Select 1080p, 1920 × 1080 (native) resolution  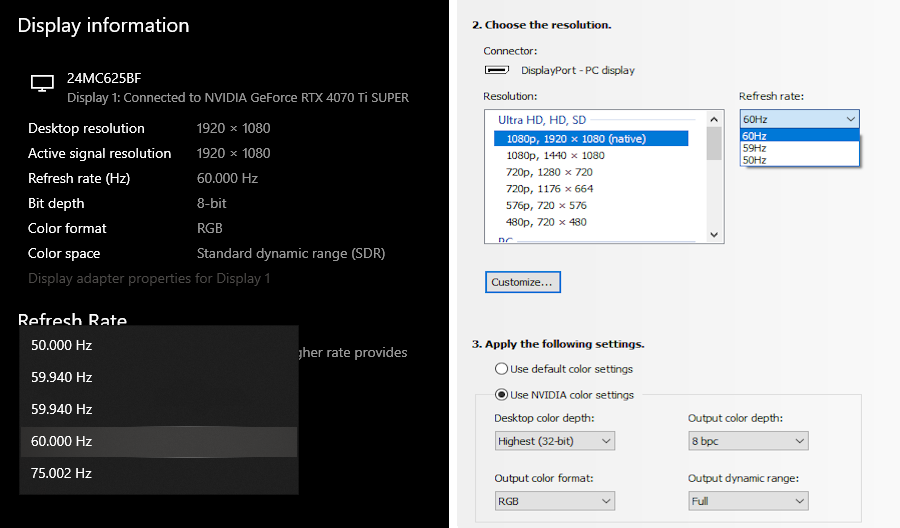tap(591, 138)
